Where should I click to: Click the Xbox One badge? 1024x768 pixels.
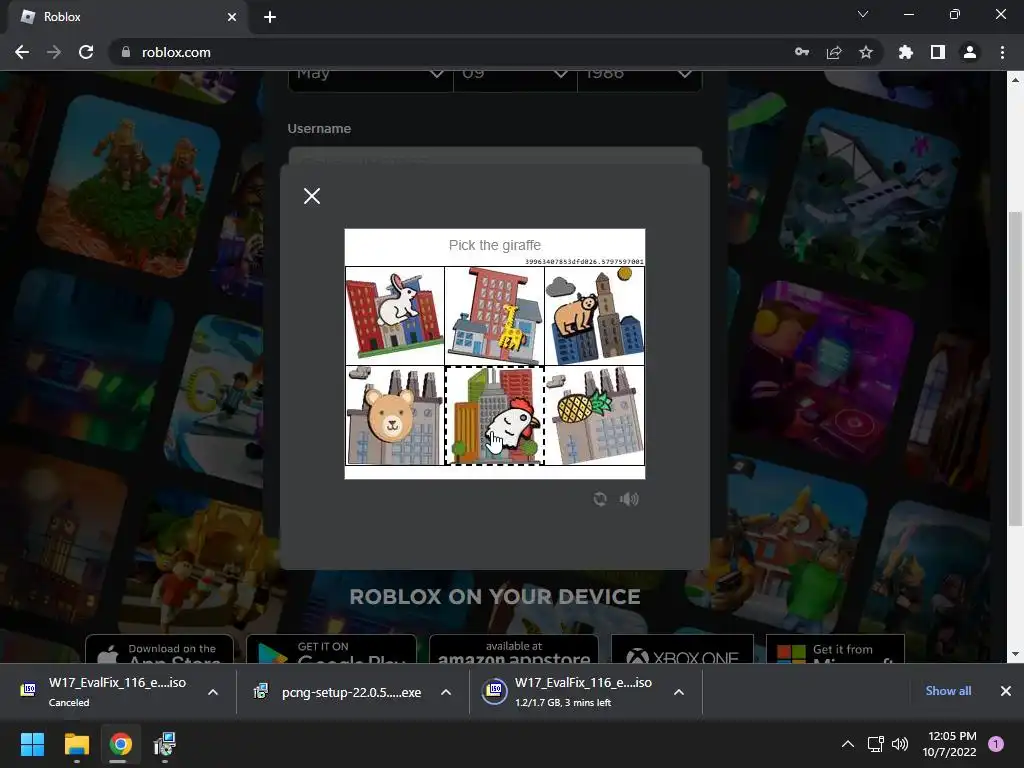pyautogui.click(x=682, y=649)
